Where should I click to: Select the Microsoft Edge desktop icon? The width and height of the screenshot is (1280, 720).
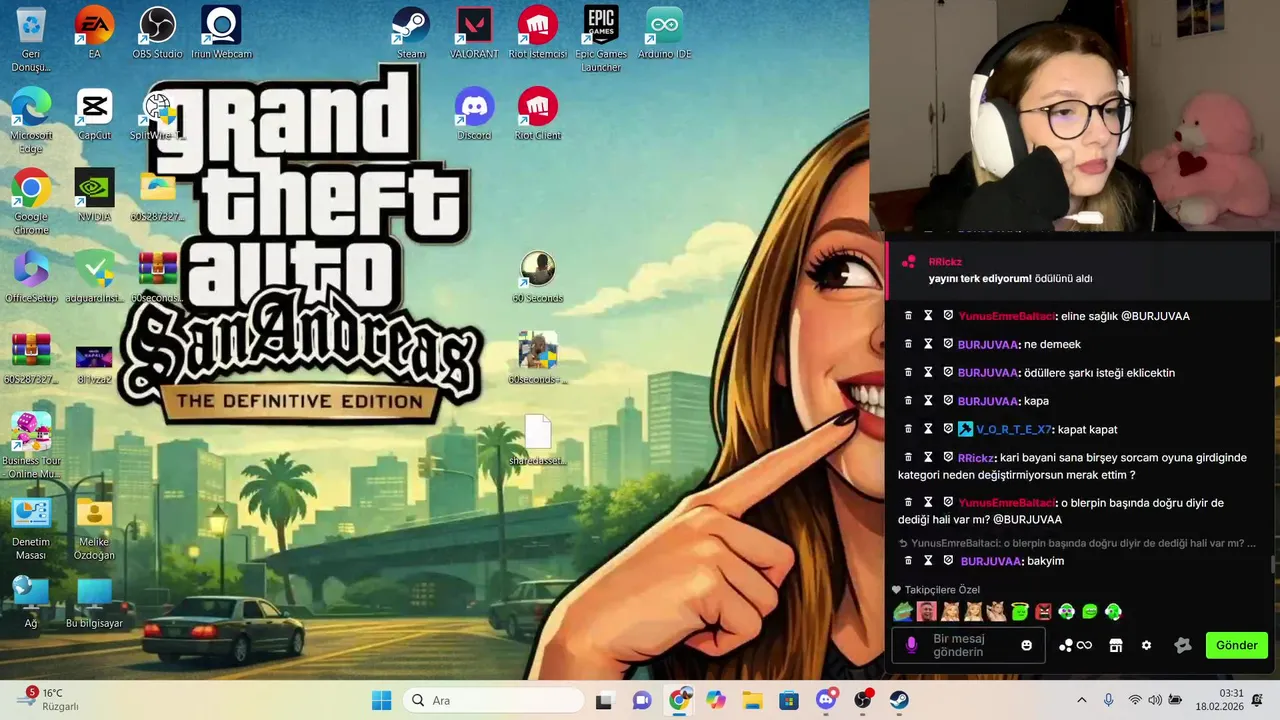[31, 120]
